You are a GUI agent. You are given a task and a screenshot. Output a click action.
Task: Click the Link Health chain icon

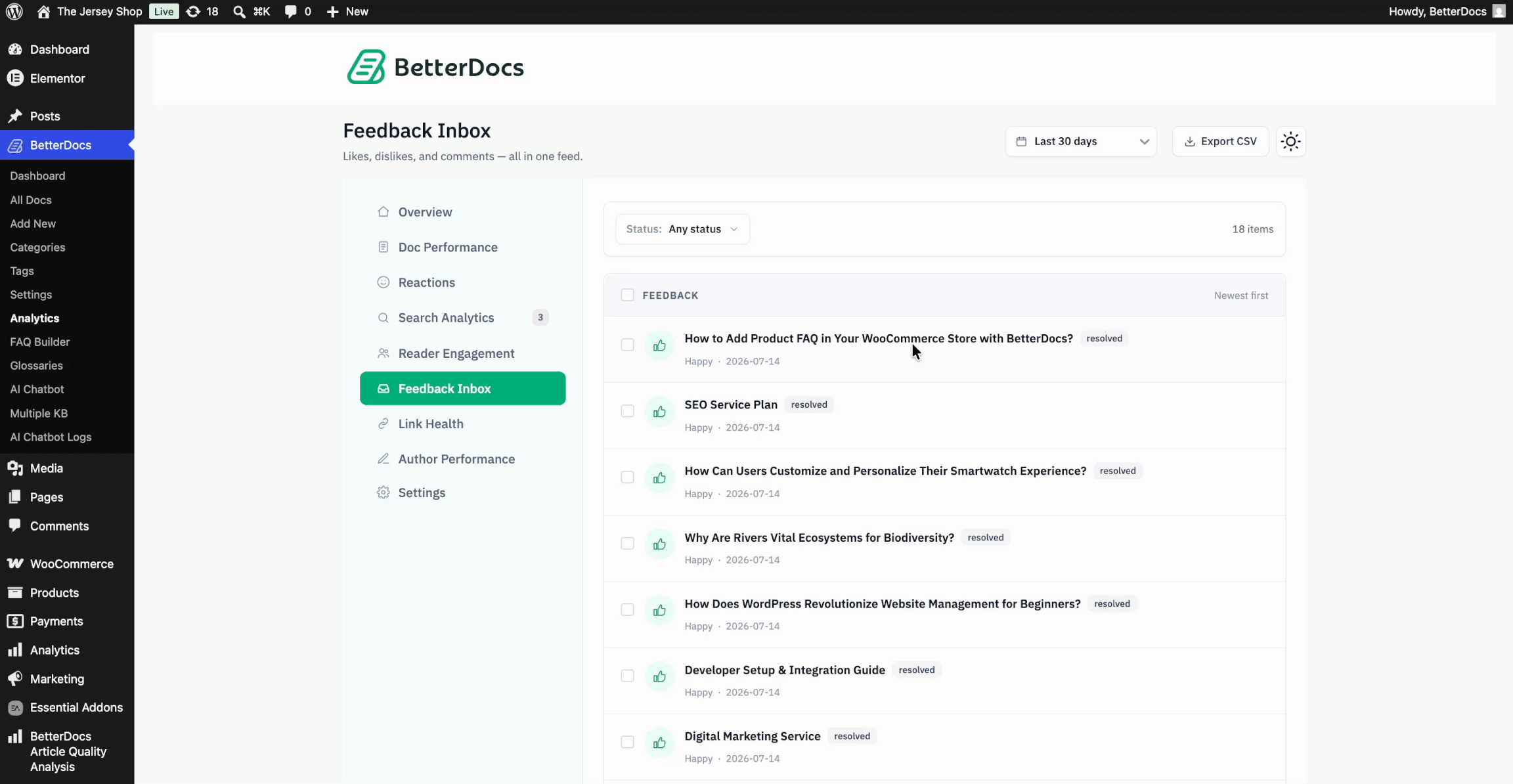(x=384, y=424)
